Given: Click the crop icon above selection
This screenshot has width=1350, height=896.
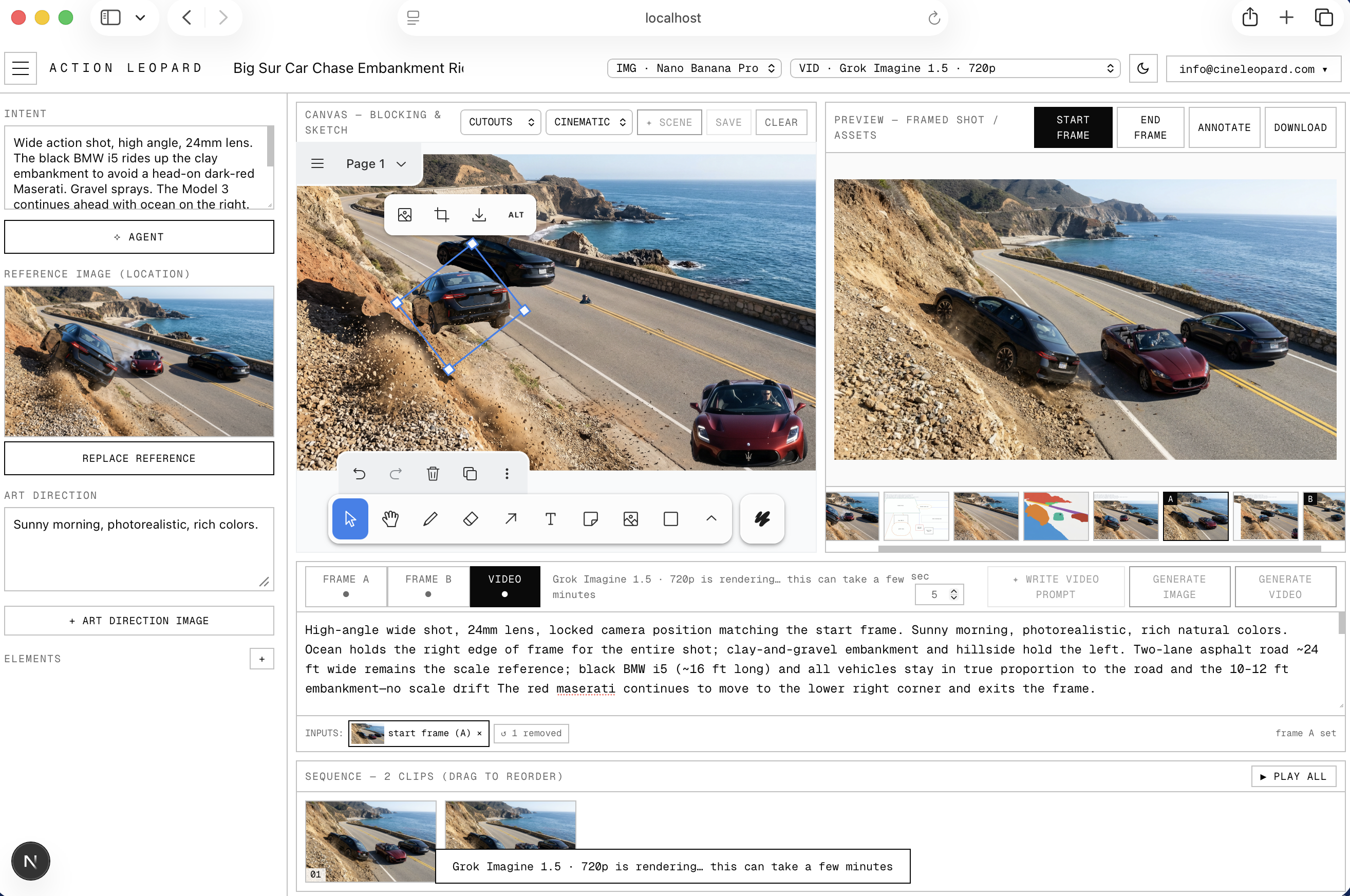Looking at the screenshot, I should [x=442, y=215].
